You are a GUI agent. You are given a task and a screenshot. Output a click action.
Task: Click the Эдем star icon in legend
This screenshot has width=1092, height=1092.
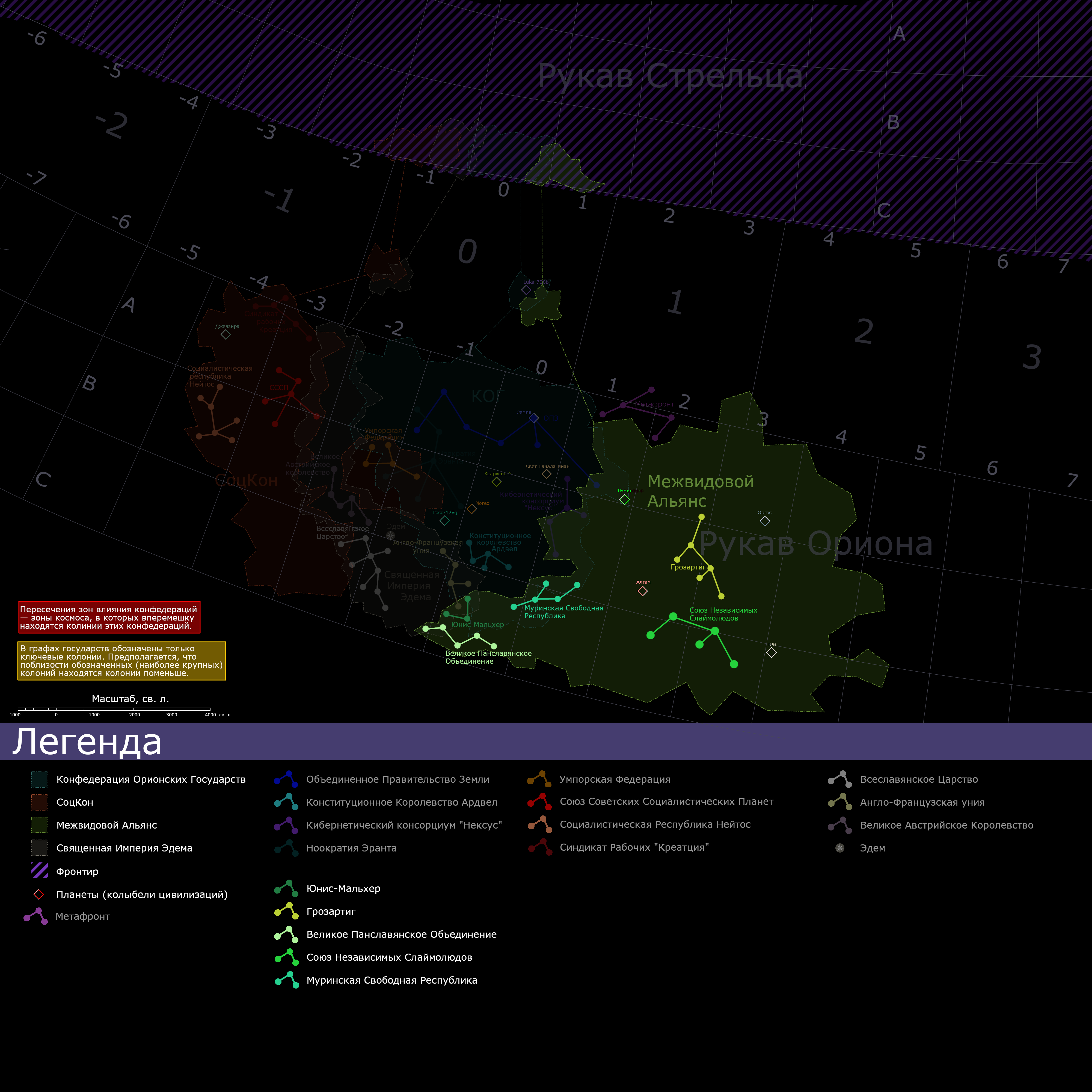click(x=840, y=848)
